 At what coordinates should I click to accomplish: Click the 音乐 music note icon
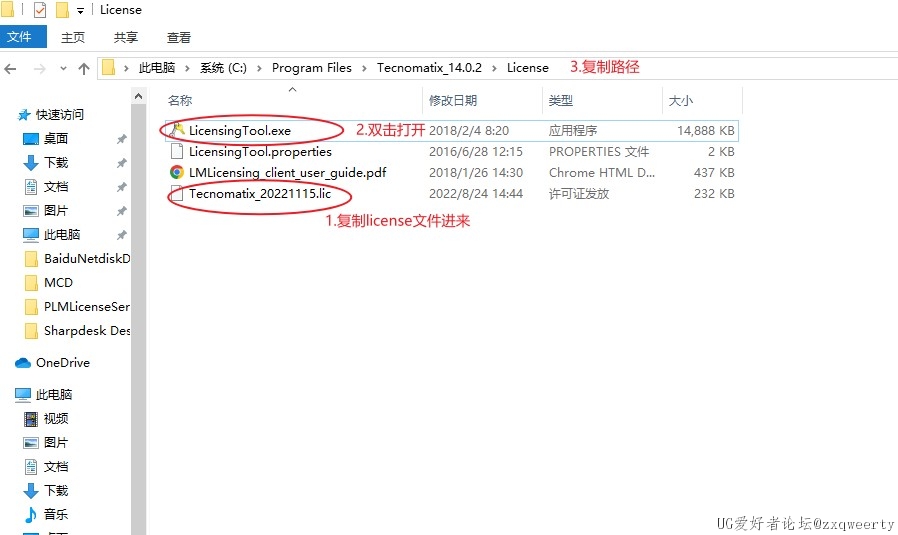click(x=31, y=515)
